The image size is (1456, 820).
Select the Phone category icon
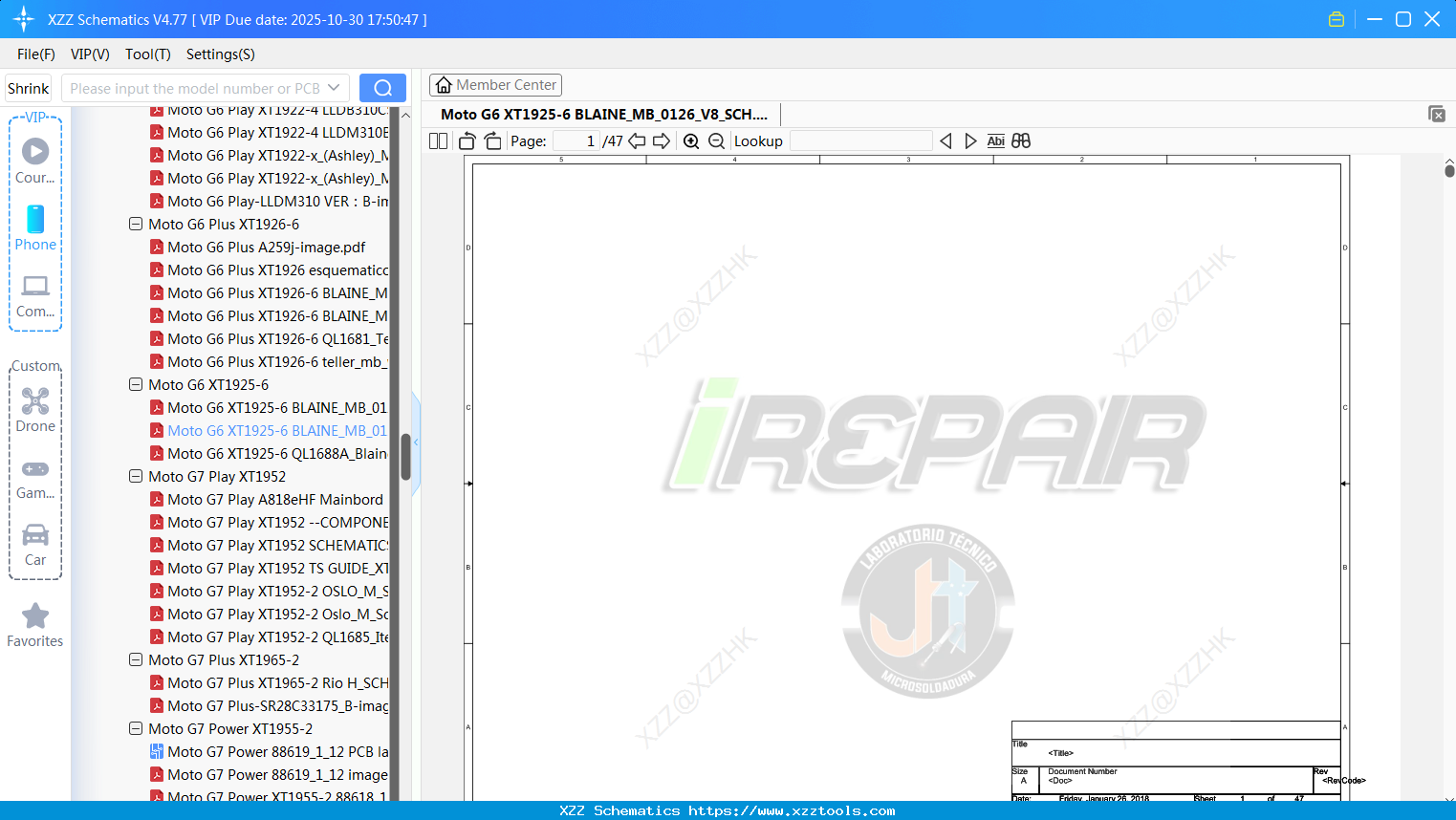point(35,227)
